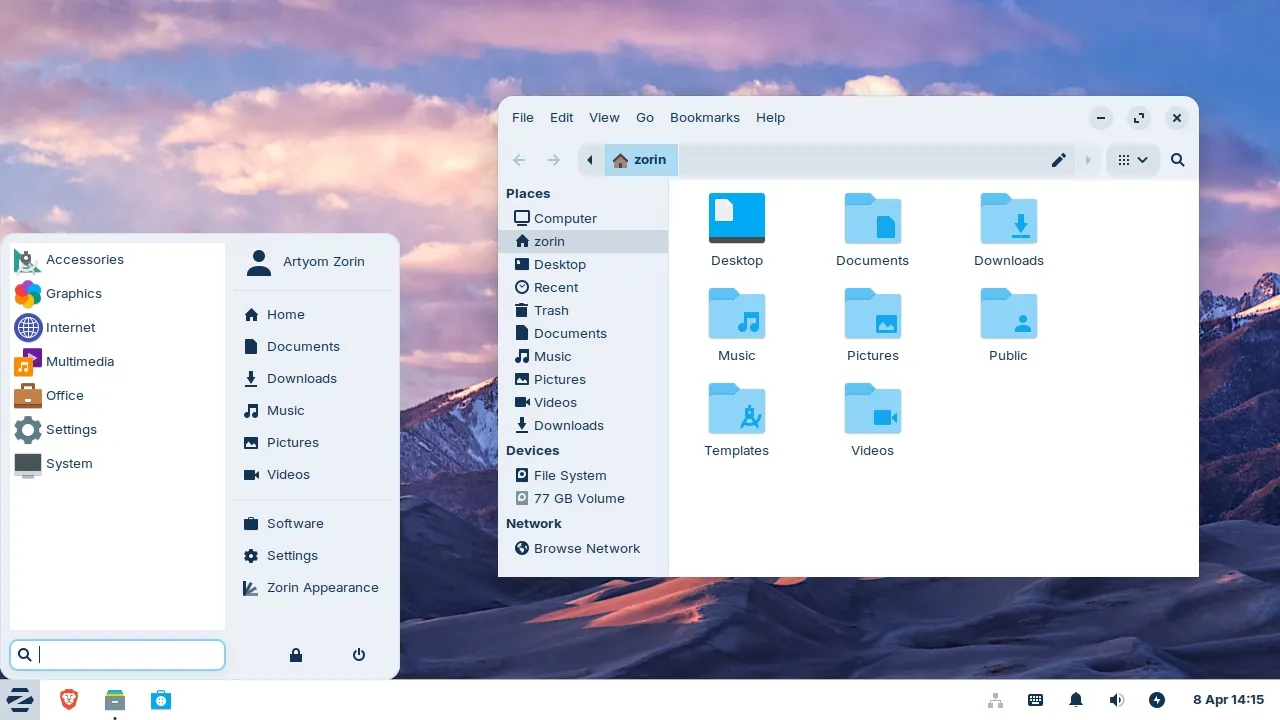Select the pencil icon to edit the path
Screen dimensions: 1280x720
[x=1059, y=160]
